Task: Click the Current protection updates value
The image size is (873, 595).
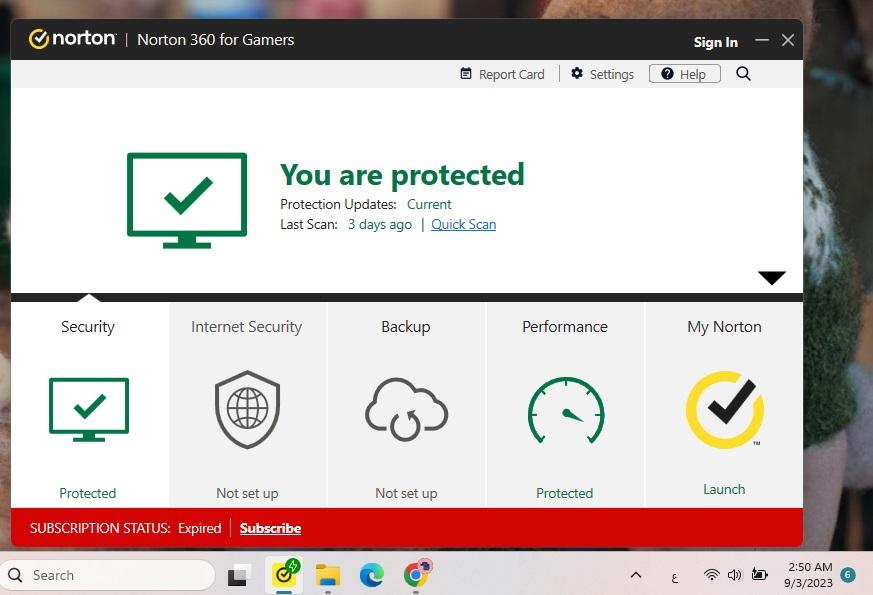Action: click(x=429, y=204)
